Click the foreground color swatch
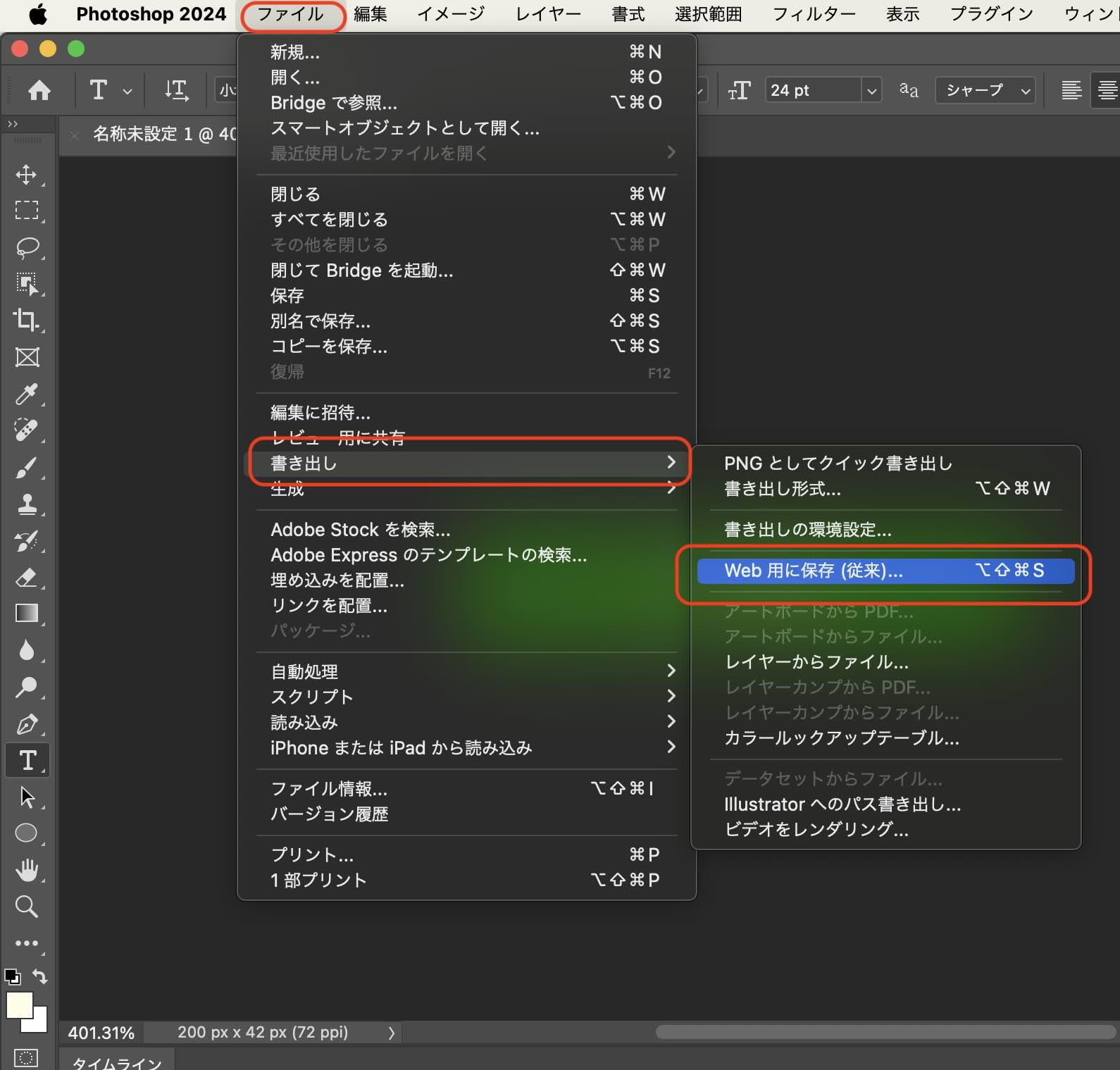This screenshot has width=1120, height=1070. click(19, 1004)
